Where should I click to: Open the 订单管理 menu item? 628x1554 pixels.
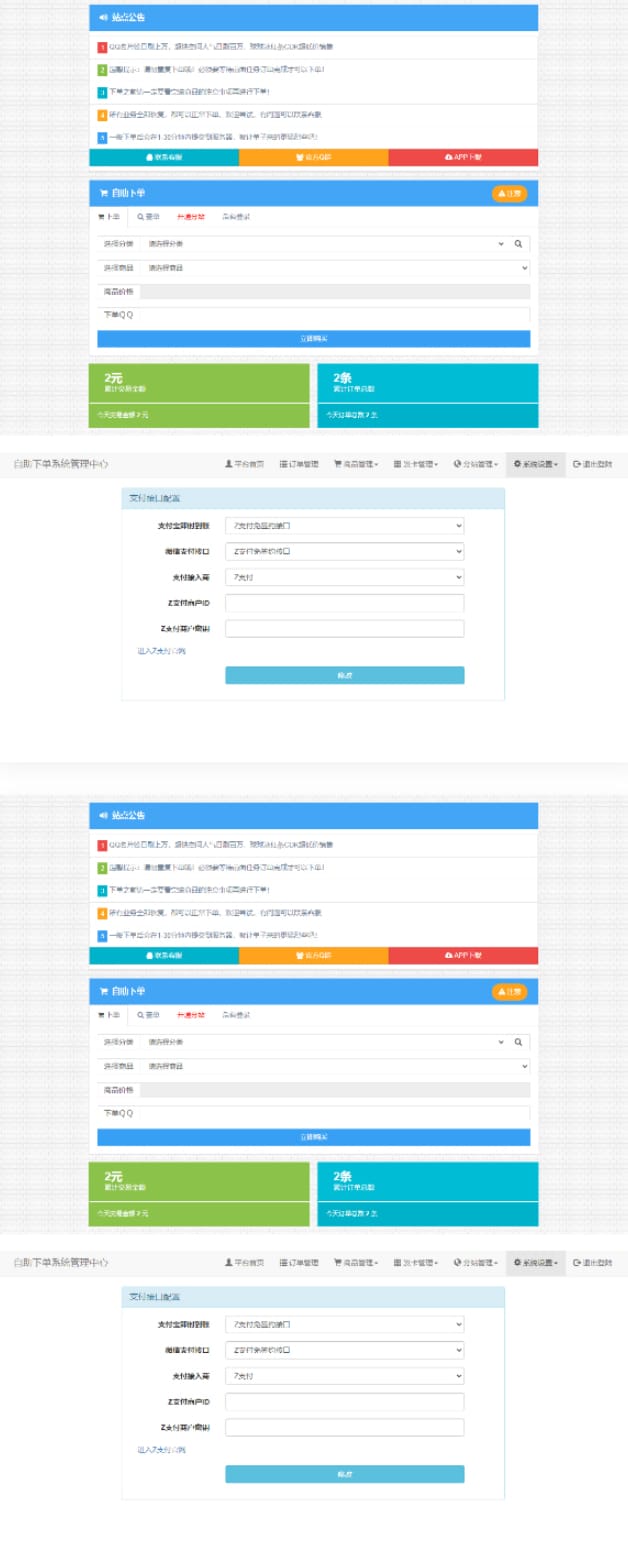tap(298, 464)
